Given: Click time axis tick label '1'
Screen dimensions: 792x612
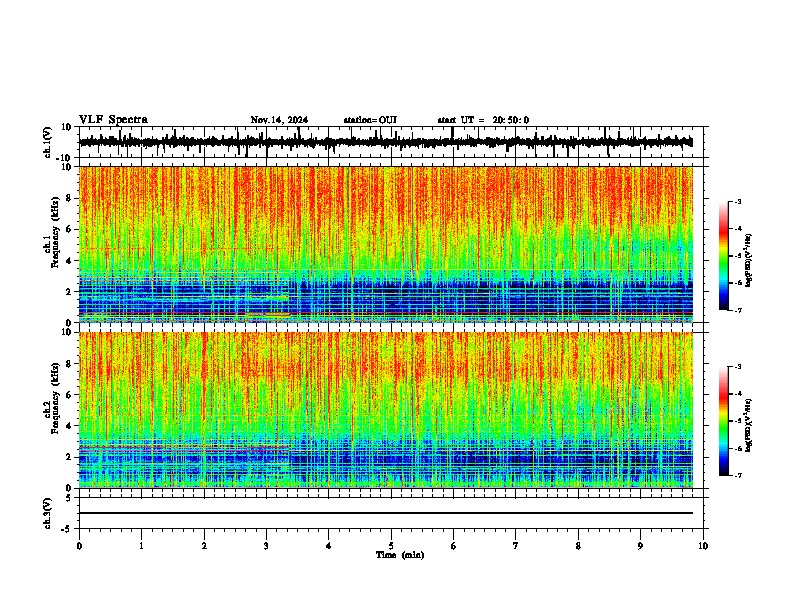Looking at the screenshot, I should [141, 546].
